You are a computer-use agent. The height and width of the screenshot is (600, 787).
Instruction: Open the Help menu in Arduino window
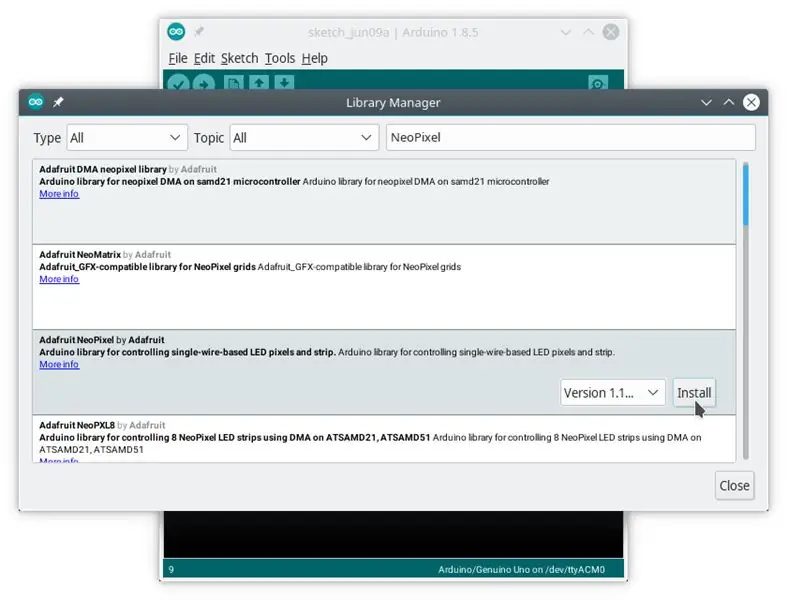315,58
